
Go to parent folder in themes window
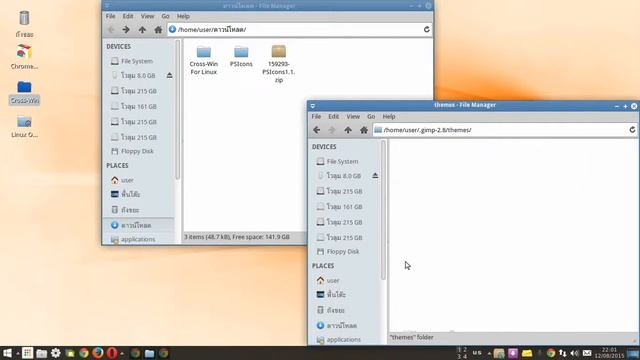[x=348, y=130]
